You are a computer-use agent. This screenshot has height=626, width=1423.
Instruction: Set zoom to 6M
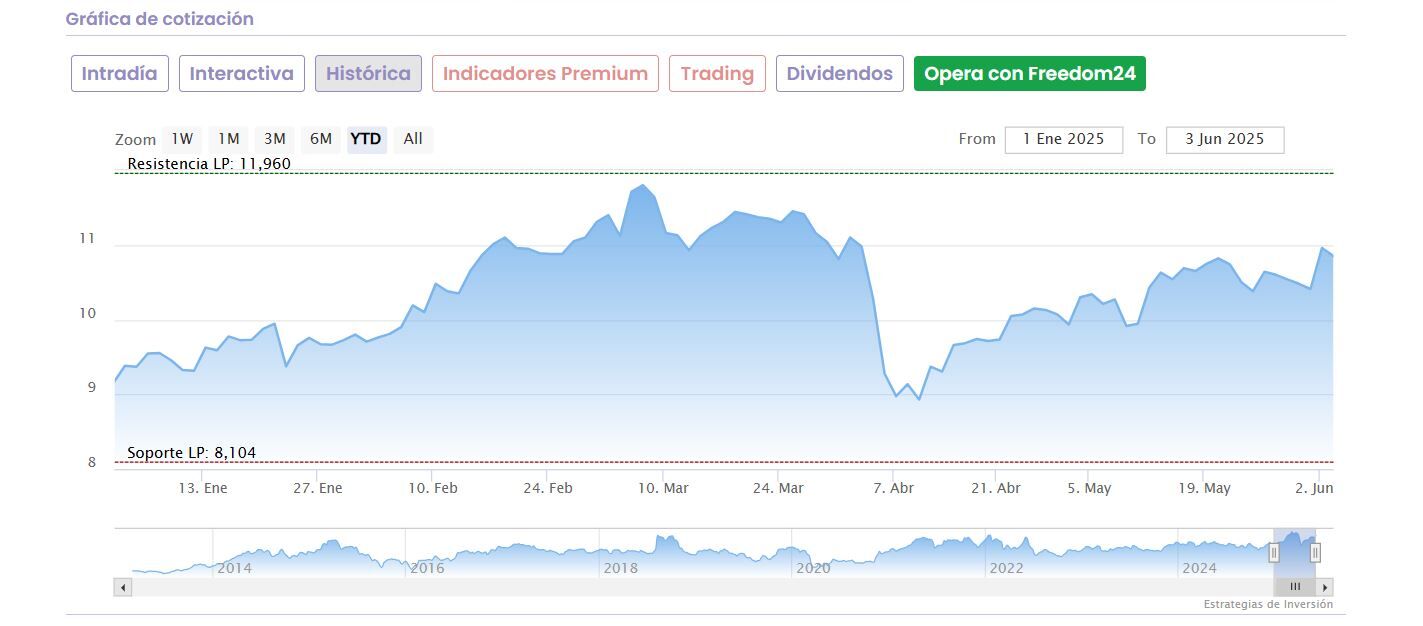point(321,139)
